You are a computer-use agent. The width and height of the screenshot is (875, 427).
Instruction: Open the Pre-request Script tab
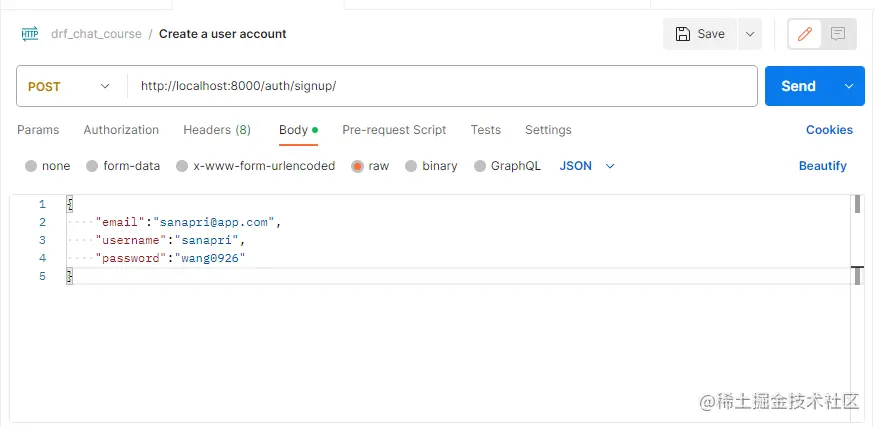pyautogui.click(x=394, y=130)
